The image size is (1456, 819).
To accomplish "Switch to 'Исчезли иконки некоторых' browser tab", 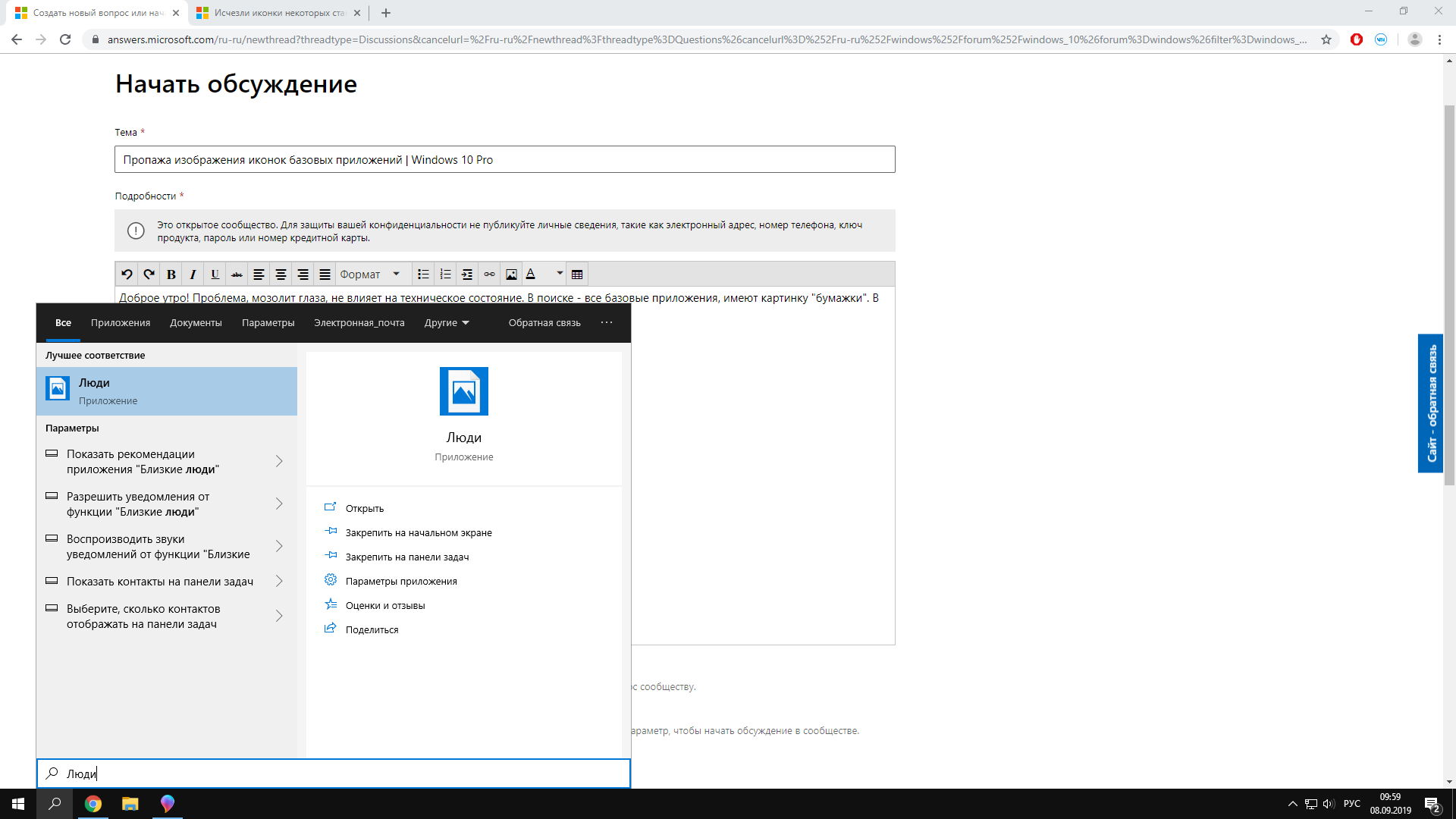I will 278,13.
